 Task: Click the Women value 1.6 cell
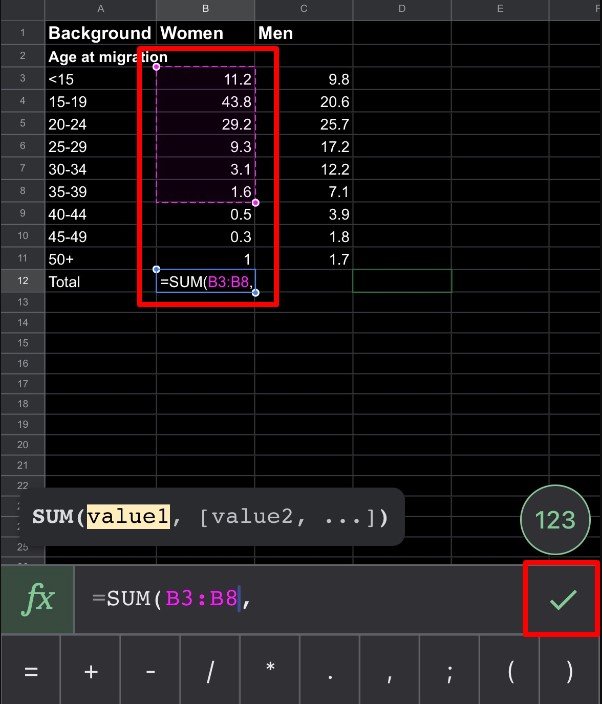pos(206,191)
